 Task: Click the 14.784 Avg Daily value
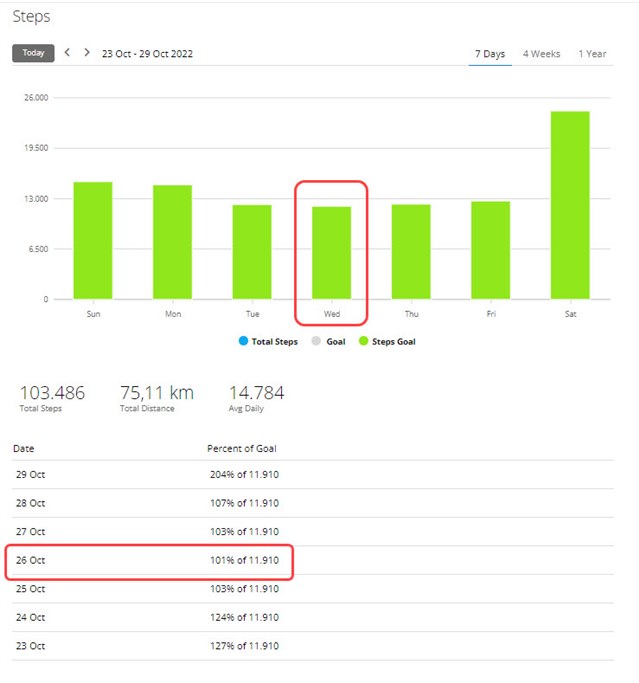[x=257, y=393]
